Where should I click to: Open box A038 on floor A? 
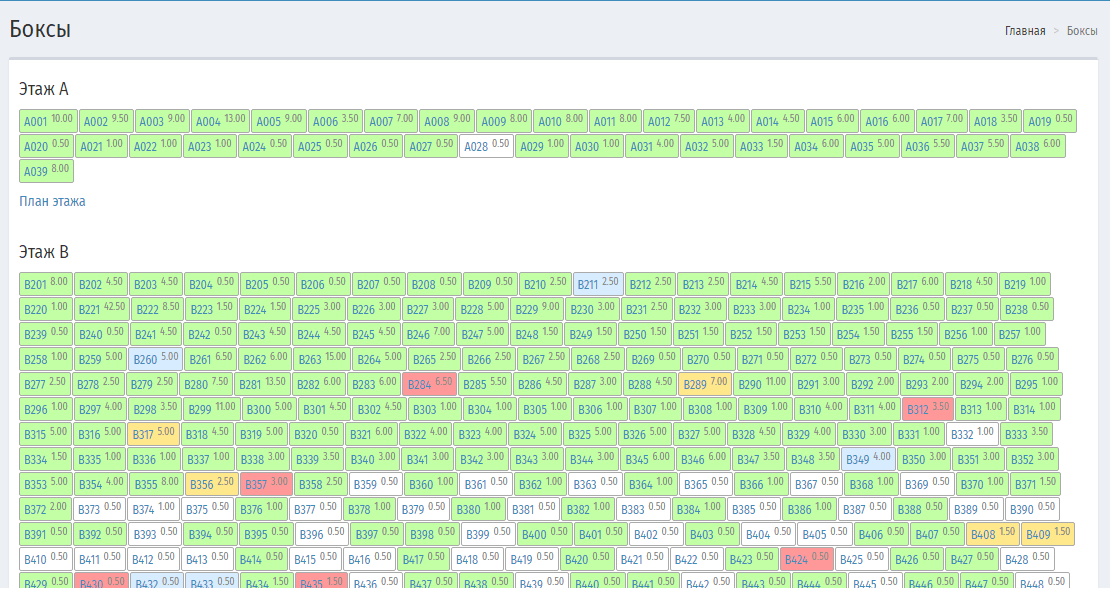(x=1038, y=146)
